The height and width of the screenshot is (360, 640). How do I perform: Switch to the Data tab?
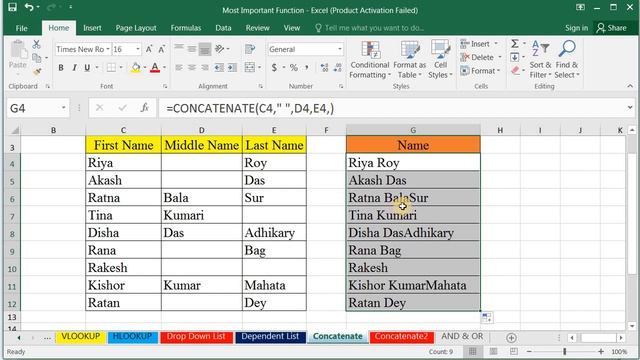[223, 28]
